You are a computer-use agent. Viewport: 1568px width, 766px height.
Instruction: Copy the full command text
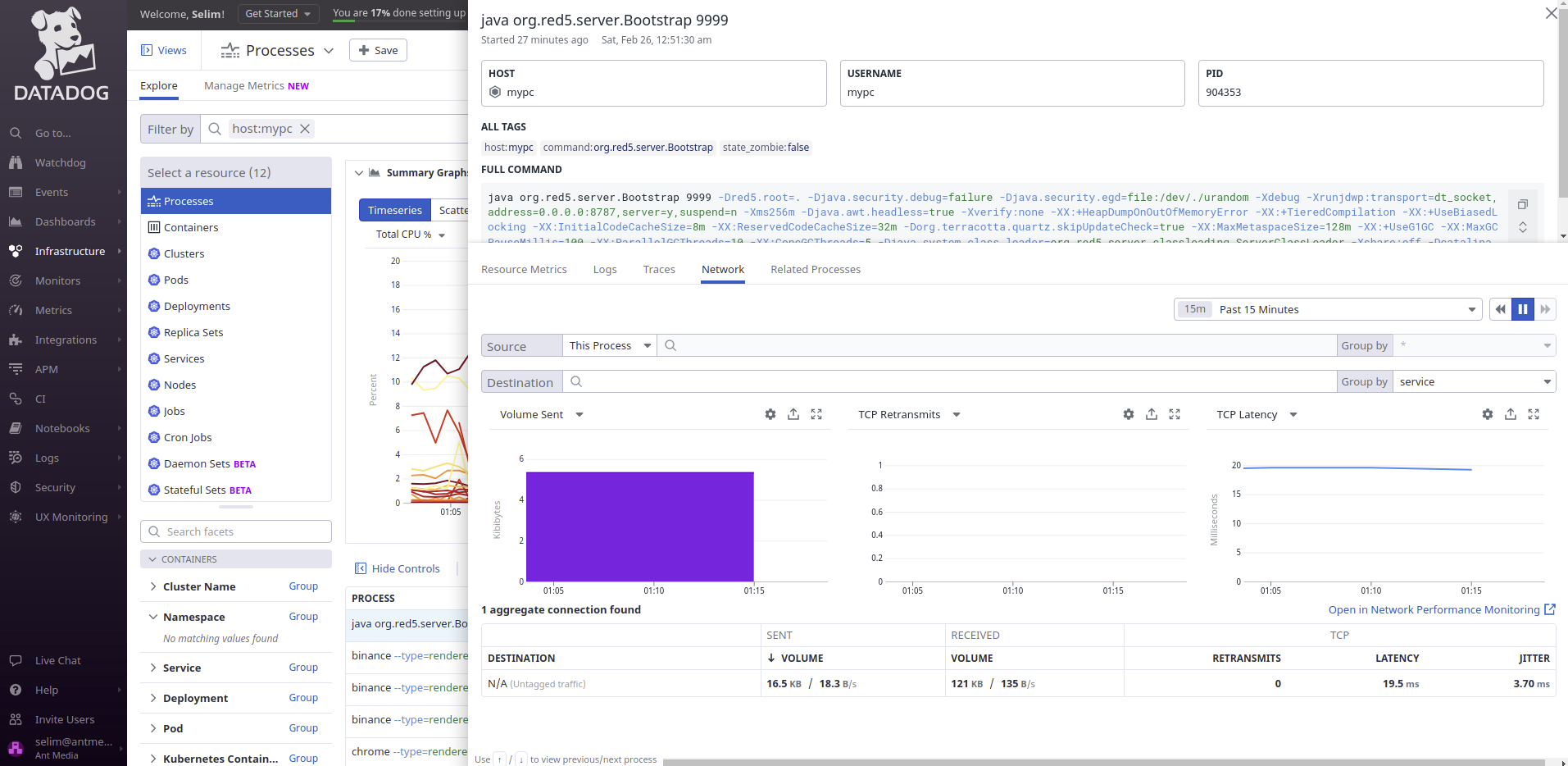point(1523,204)
